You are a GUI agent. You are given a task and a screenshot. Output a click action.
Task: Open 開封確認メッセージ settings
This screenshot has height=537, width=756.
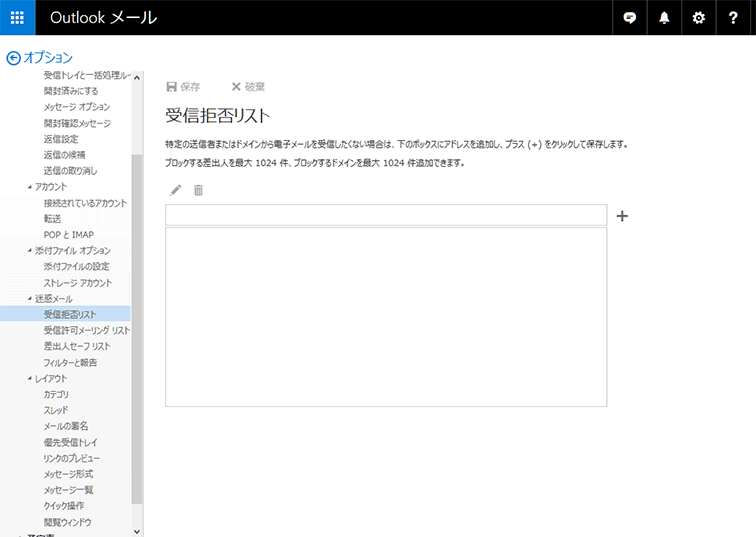77,123
